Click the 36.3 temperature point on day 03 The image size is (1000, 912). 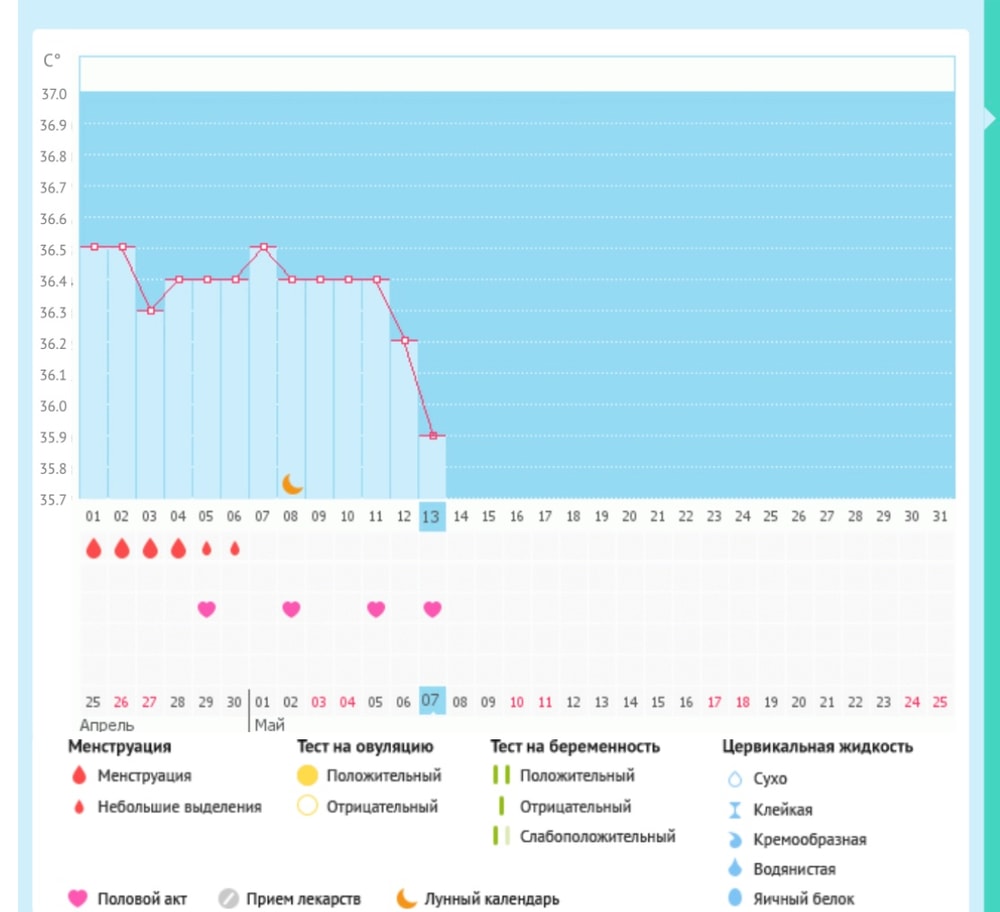[150, 311]
